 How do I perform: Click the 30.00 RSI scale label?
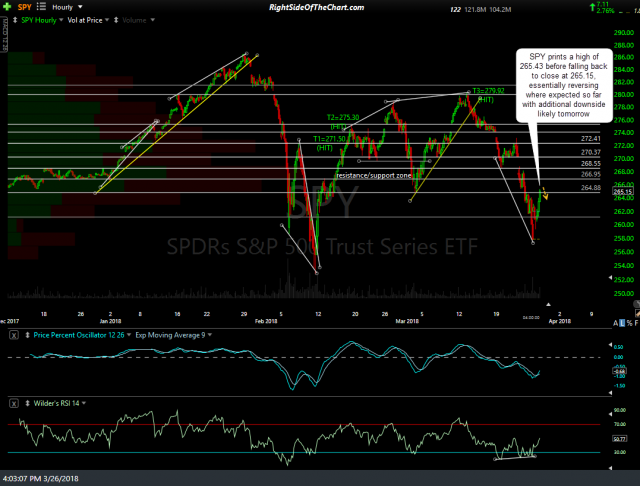620,452
